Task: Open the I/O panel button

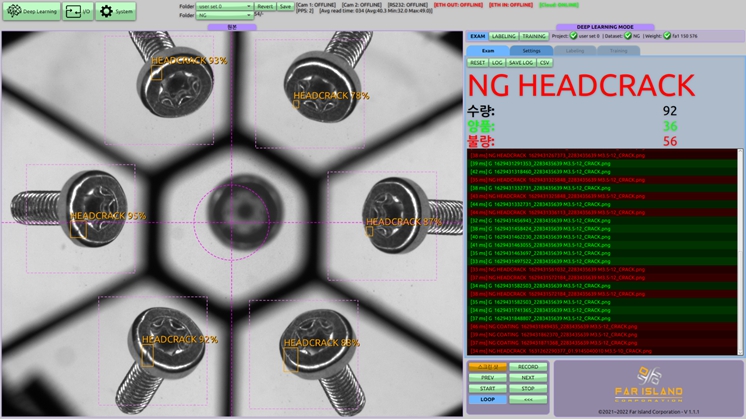Action: [78, 11]
